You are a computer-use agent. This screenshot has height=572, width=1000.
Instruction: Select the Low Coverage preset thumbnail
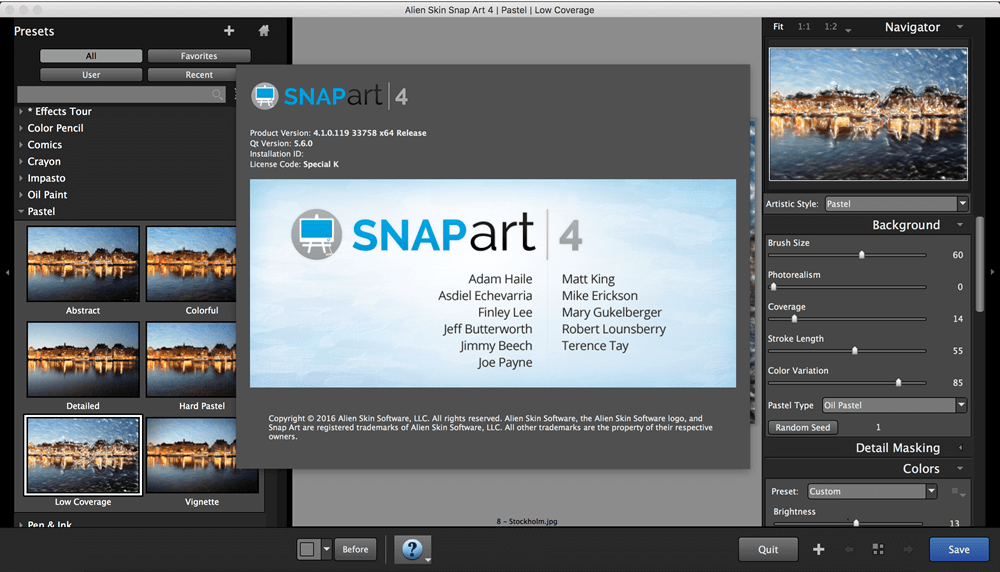[x=83, y=455]
